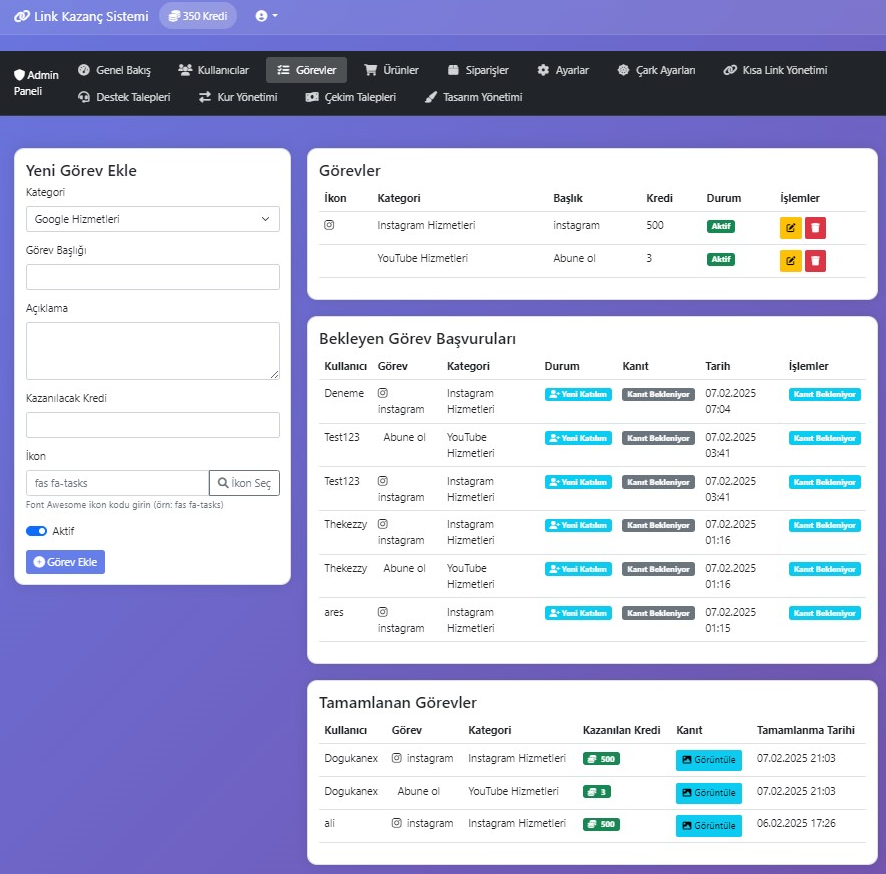Click the Link Kazanç Sistemi logo icon
This screenshot has width=886, height=874.
22,16
